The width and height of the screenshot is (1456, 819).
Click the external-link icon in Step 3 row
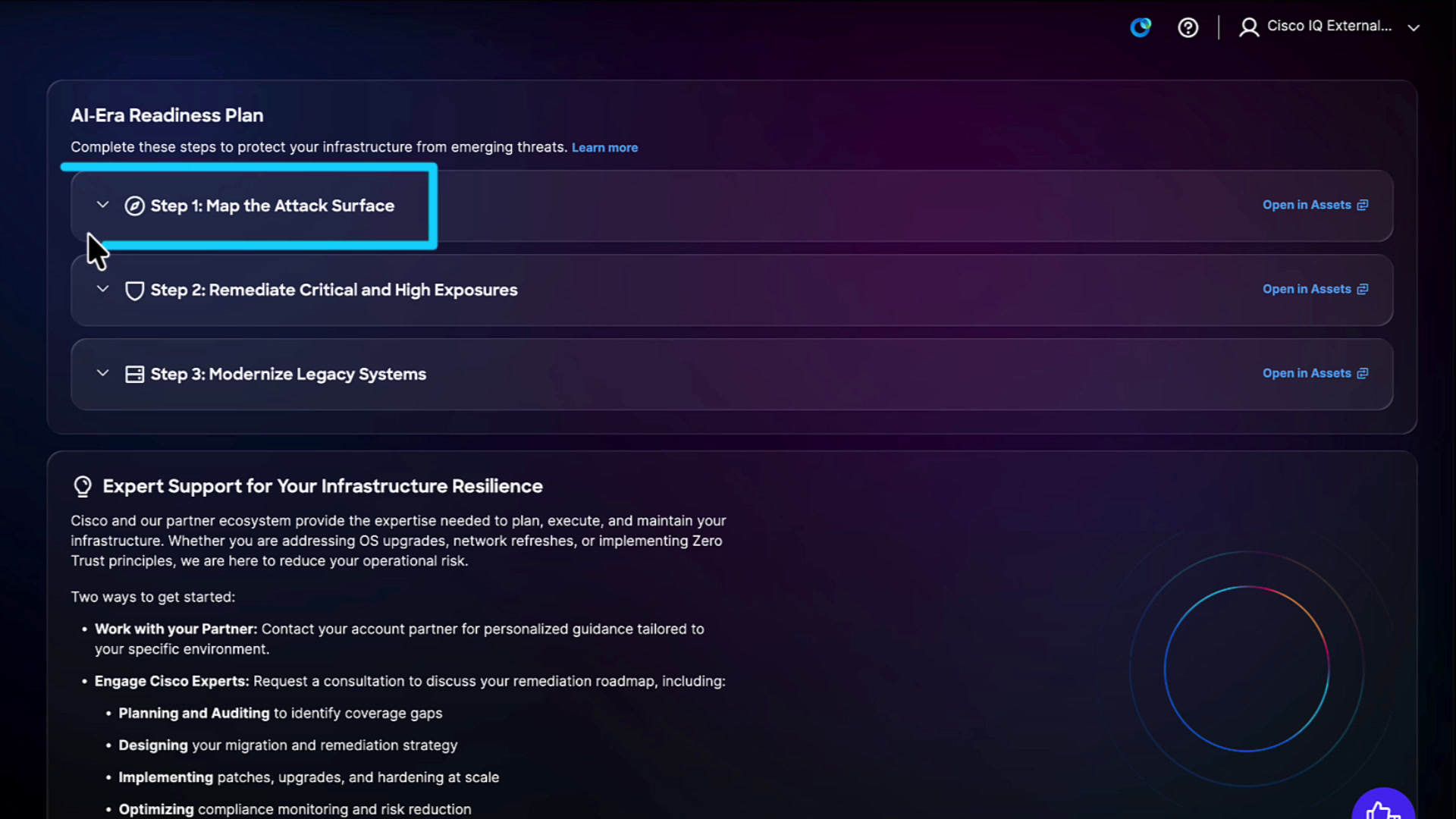click(x=1363, y=373)
